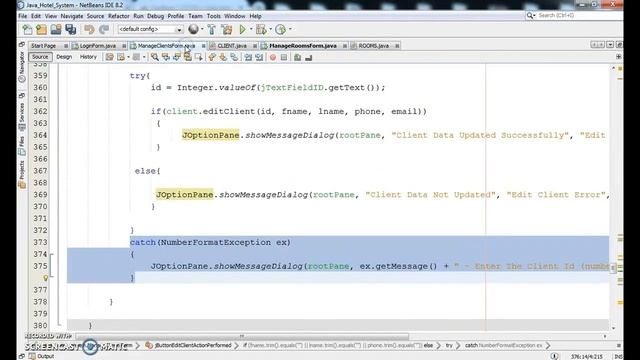Viewport: 640px width, 360px height.
Task: Click the globe browser icon in toolbar
Action: [x=193, y=29]
